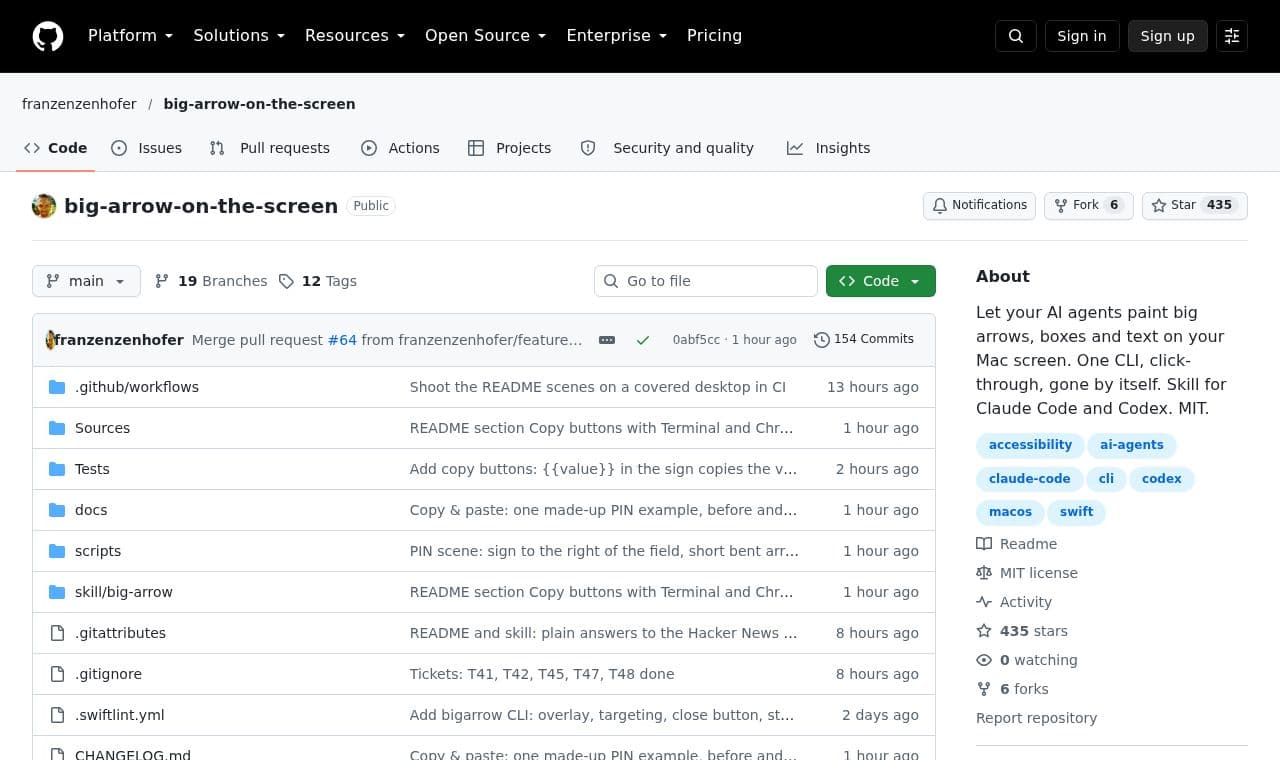Open the main branch dropdown
The image size is (1280, 760).
(x=86, y=281)
